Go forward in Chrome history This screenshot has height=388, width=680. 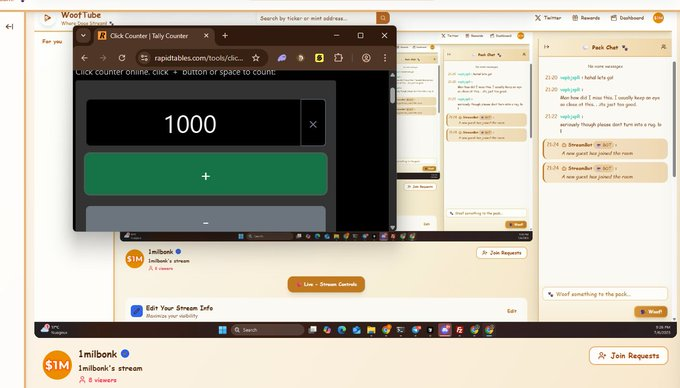(103, 58)
